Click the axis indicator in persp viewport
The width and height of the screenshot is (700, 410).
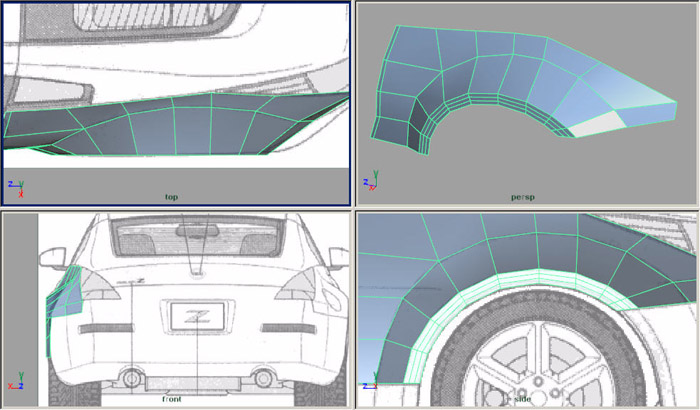coord(370,184)
